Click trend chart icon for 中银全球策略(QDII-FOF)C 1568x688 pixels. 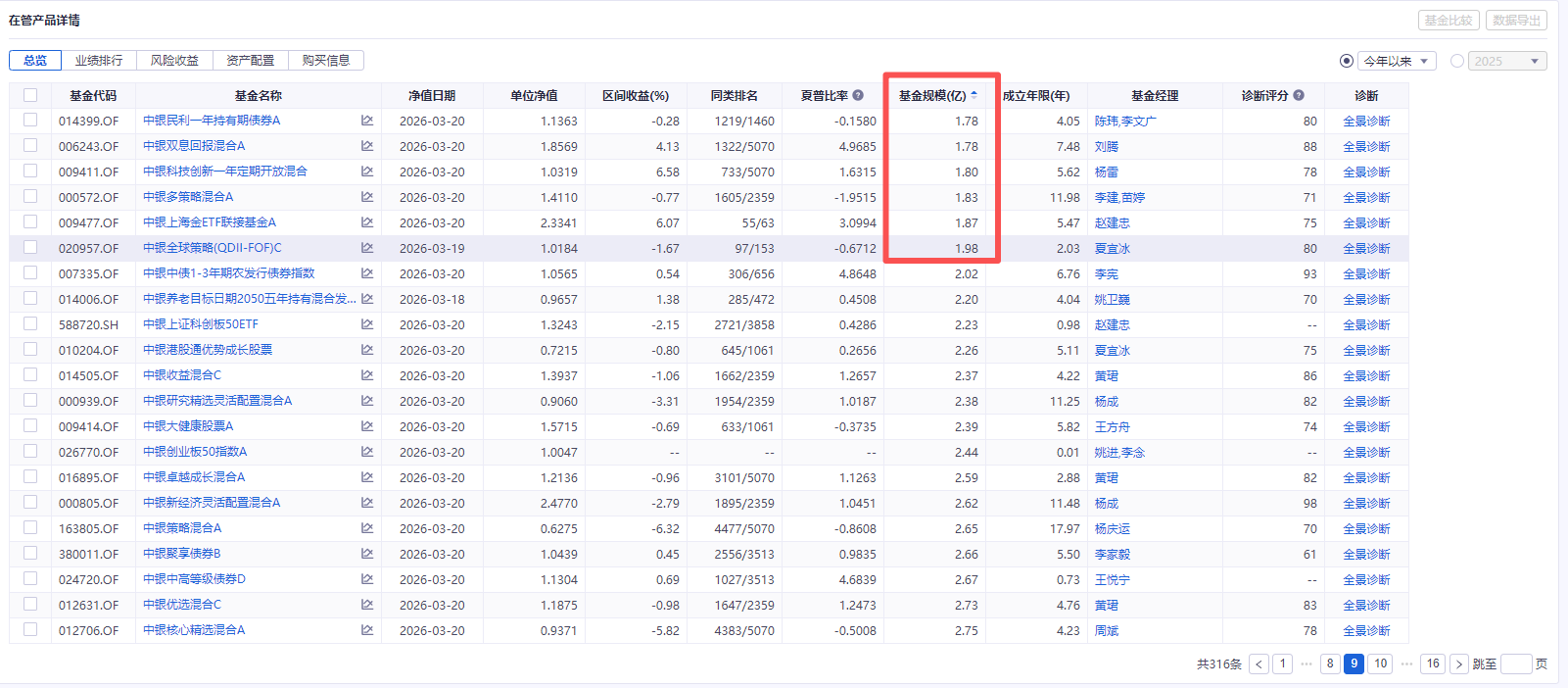pos(367,248)
